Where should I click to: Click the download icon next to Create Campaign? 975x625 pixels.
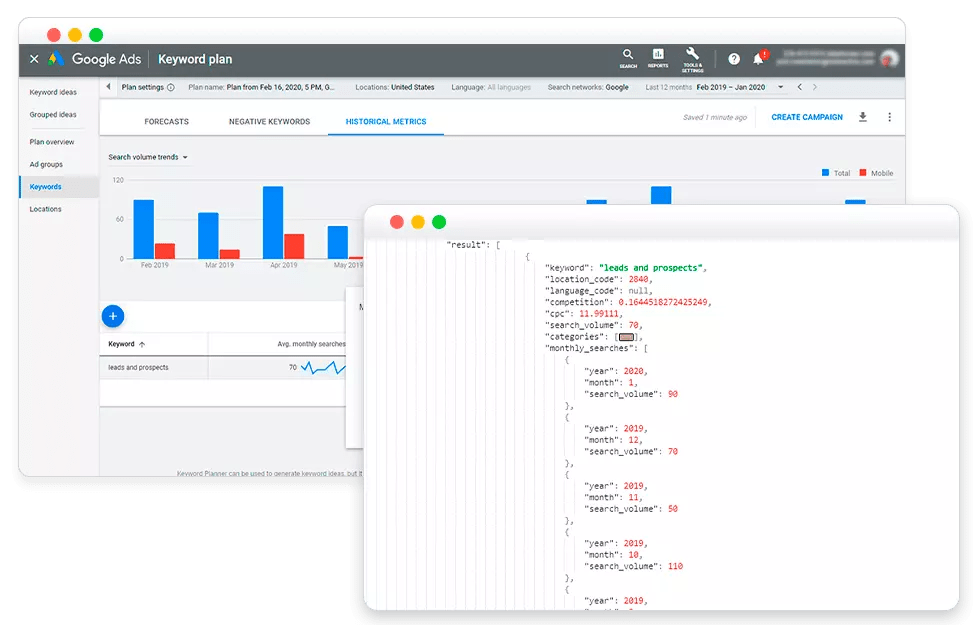[862, 118]
